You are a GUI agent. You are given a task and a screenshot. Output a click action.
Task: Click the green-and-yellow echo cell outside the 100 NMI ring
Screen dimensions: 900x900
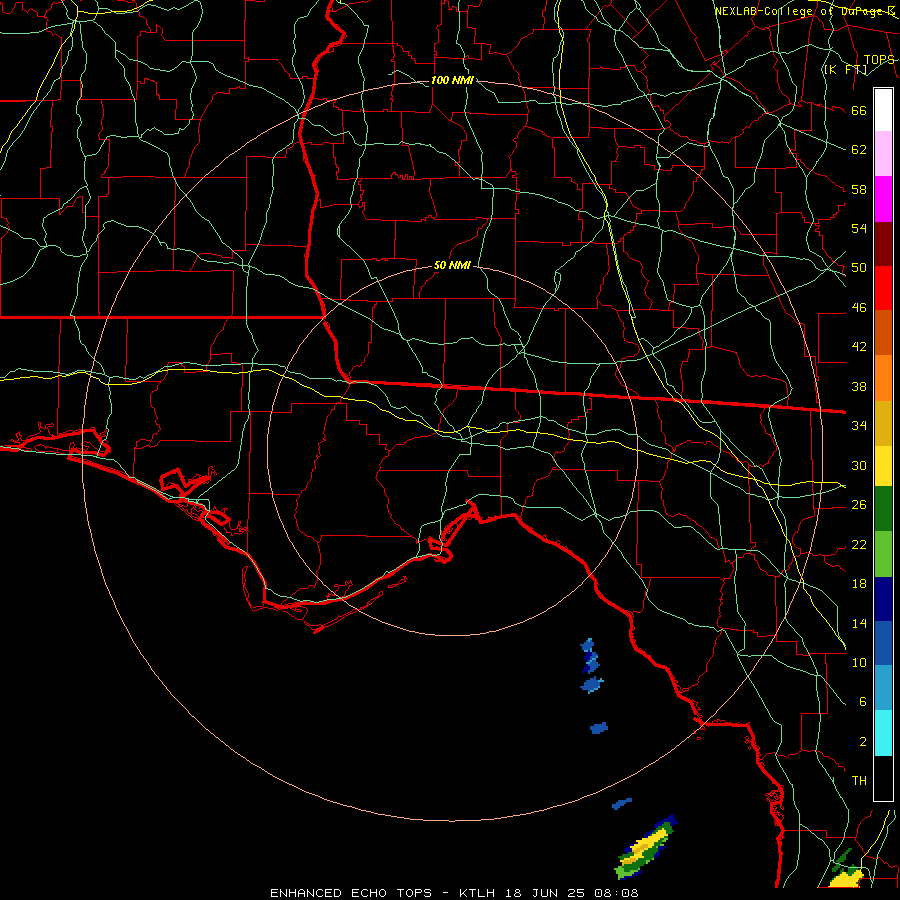point(646,847)
